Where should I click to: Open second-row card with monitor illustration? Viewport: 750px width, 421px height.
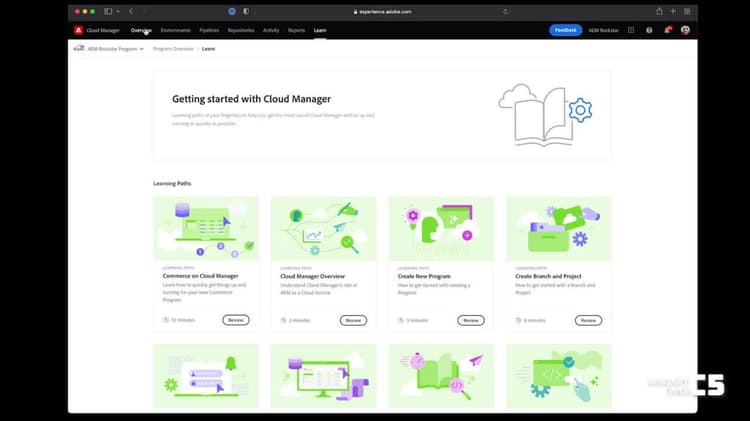coord(324,377)
